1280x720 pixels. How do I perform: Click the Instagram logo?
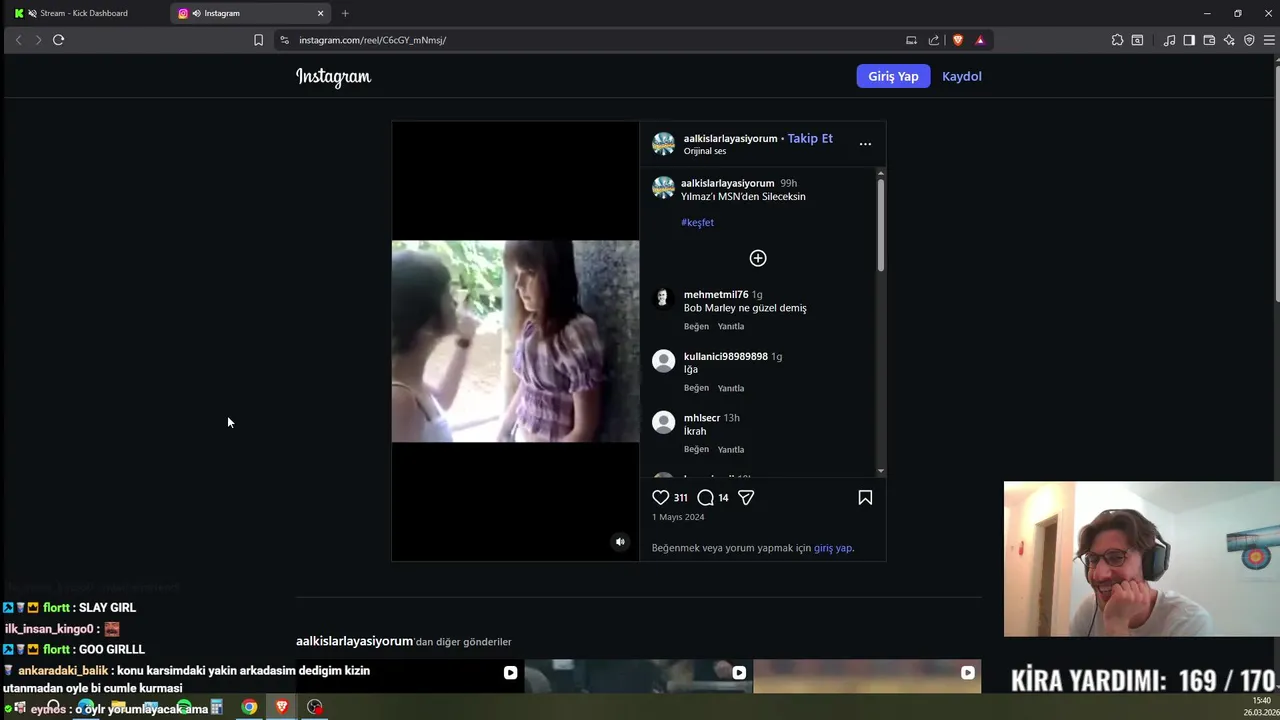click(x=333, y=77)
